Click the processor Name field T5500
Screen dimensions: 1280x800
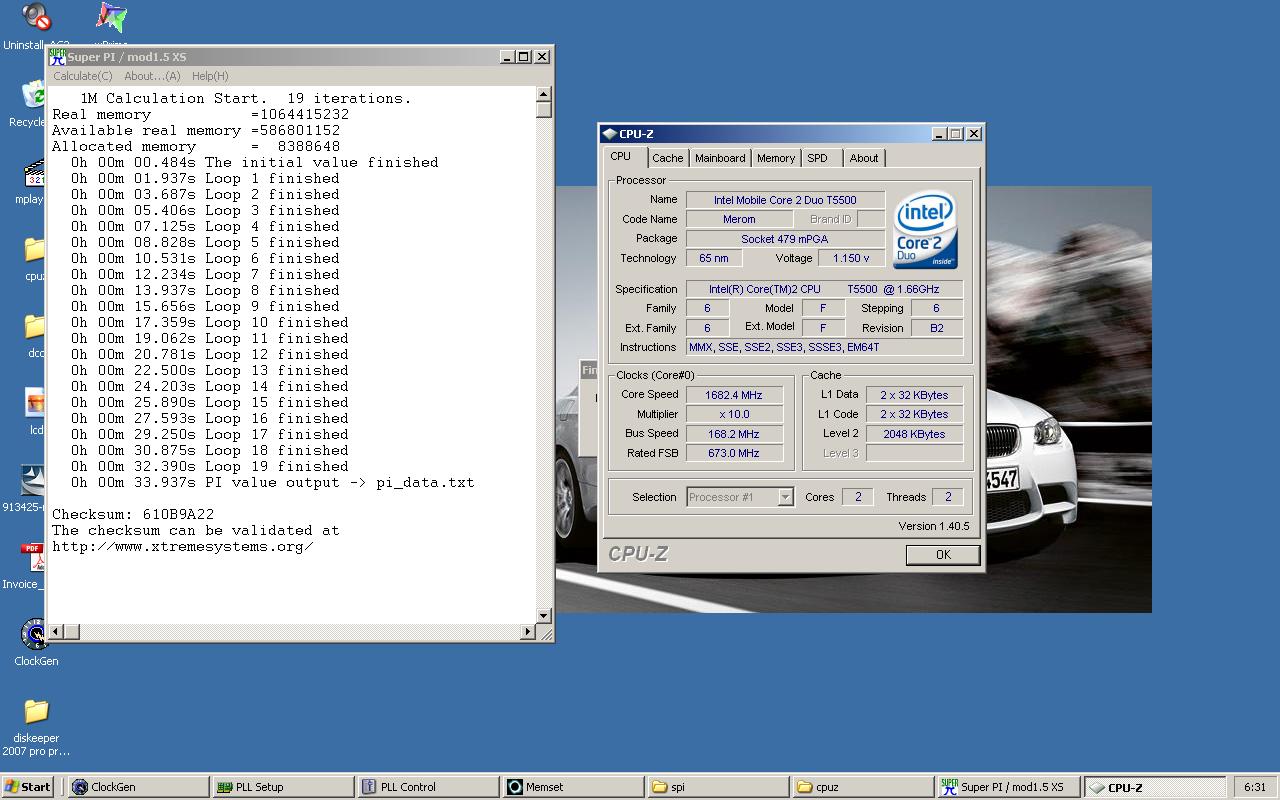click(x=785, y=200)
